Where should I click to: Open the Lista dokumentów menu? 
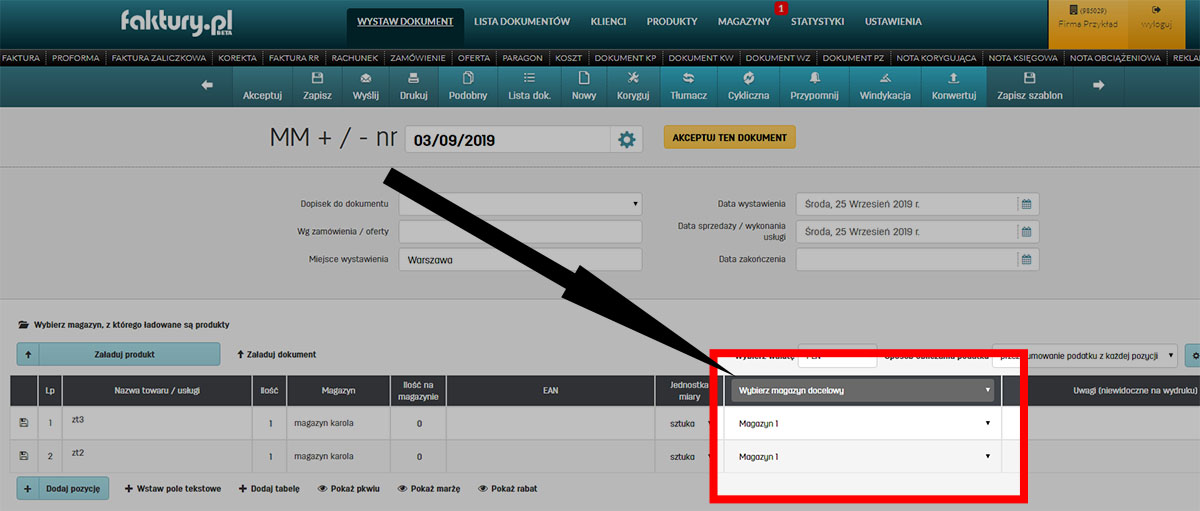tap(521, 21)
